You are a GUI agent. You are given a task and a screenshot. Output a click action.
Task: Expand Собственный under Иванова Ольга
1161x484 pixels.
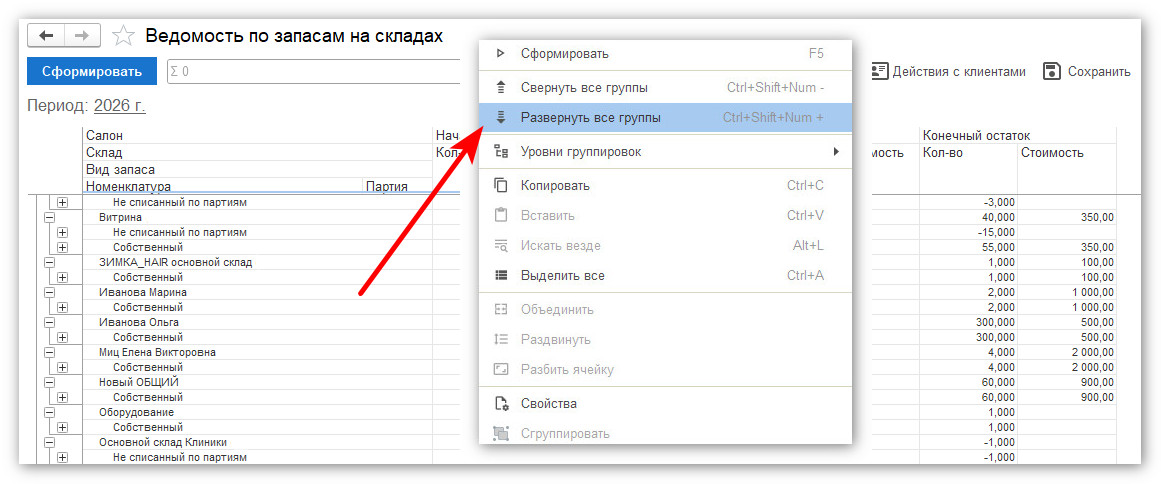click(63, 337)
